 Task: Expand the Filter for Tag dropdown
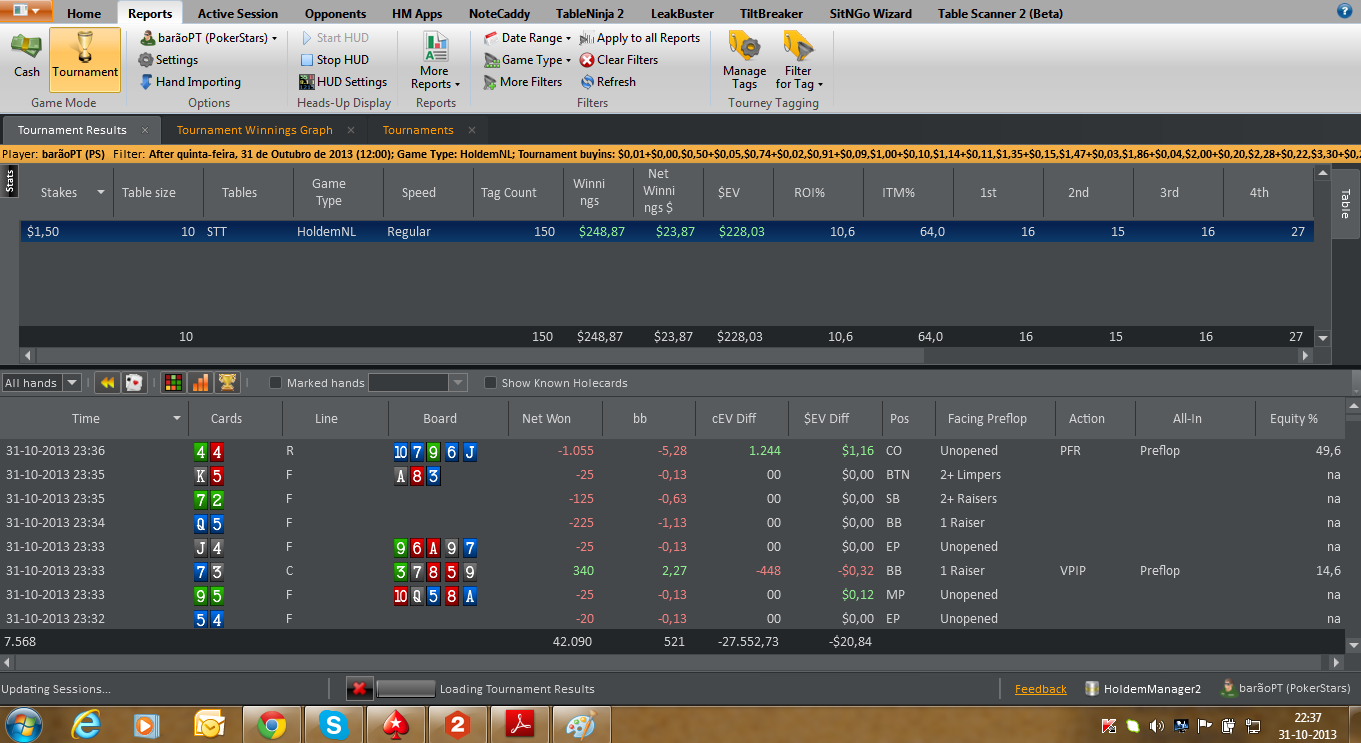pyautogui.click(x=799, y=60)
